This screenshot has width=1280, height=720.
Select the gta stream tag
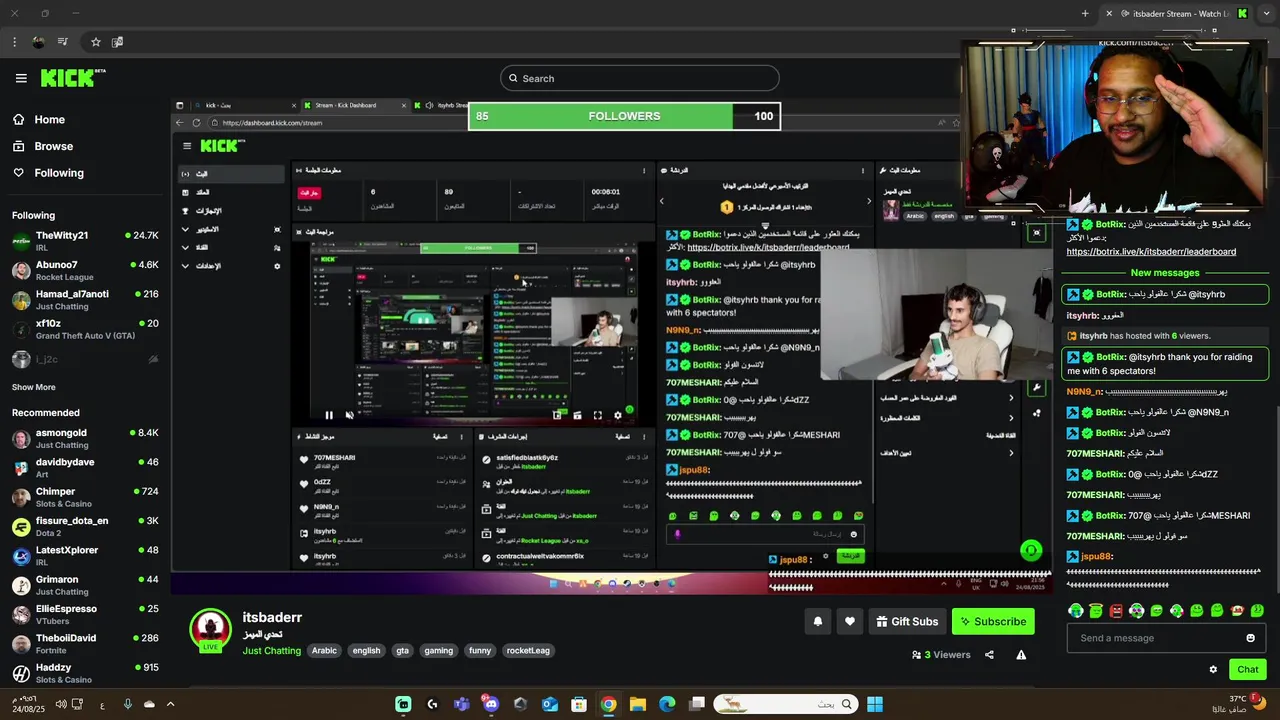point(402,651)
